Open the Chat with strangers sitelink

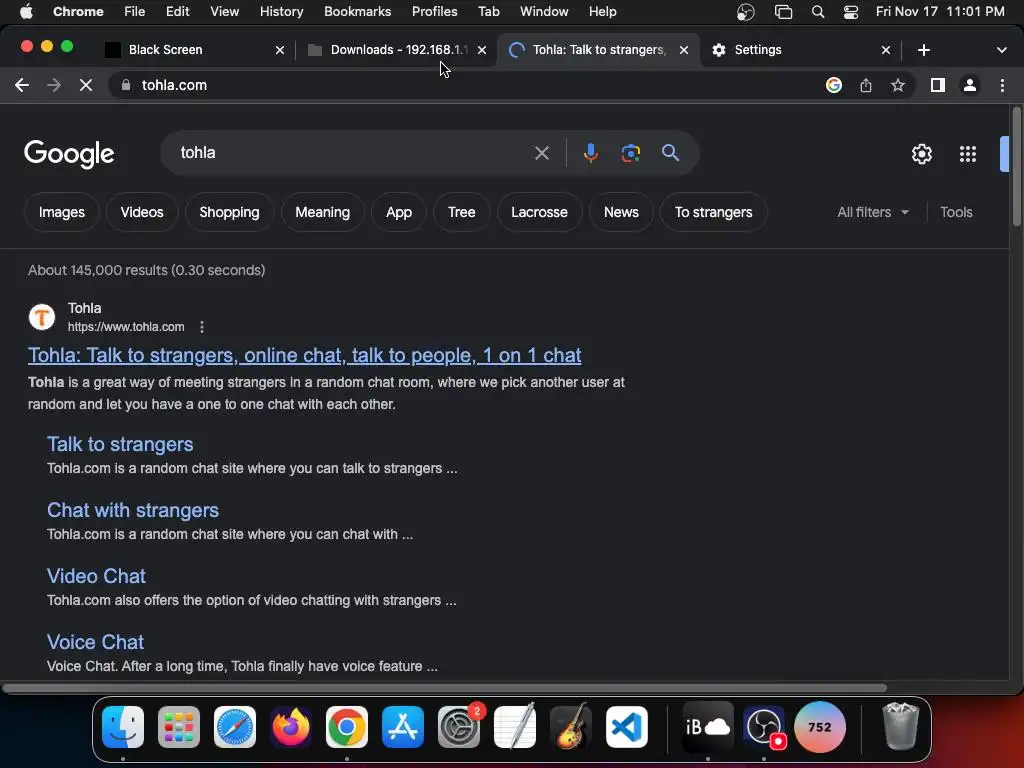133,510
